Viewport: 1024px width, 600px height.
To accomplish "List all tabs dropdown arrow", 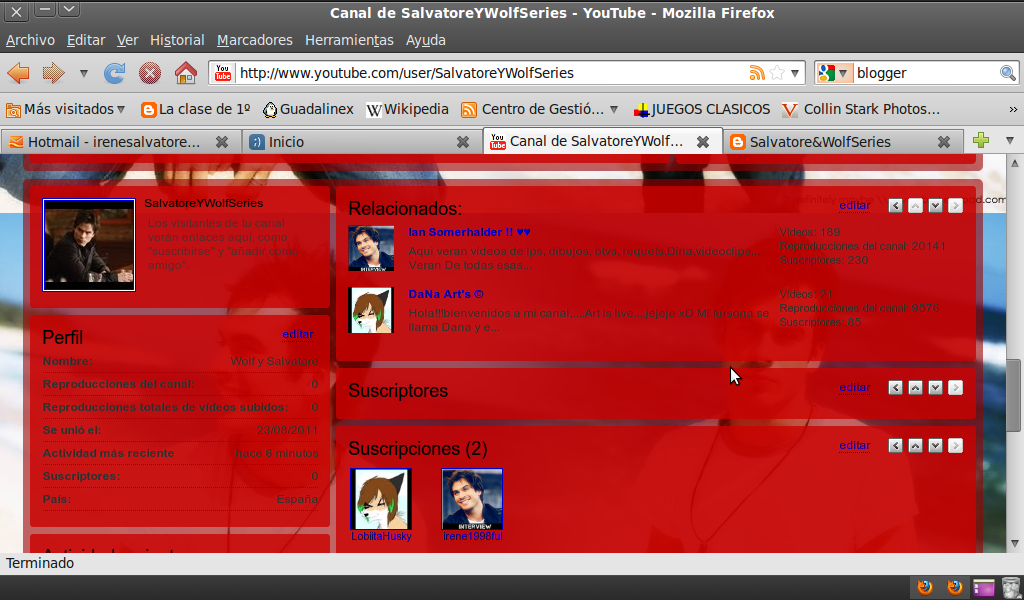I will [x=1010, y=140].
